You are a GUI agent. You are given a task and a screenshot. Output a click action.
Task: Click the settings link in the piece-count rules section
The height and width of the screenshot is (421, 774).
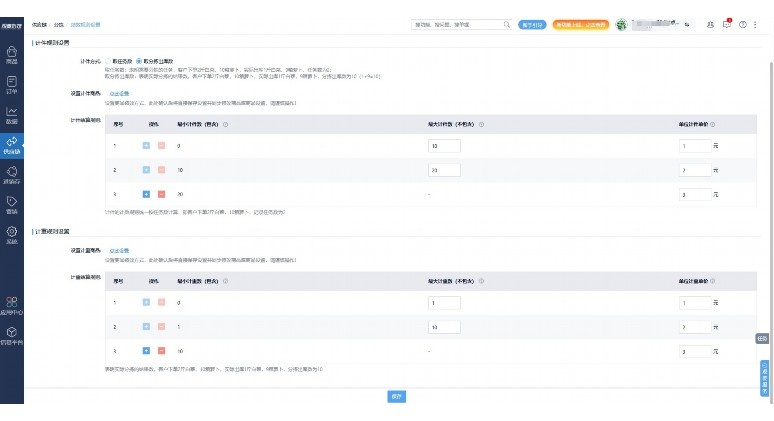point(119,93)
